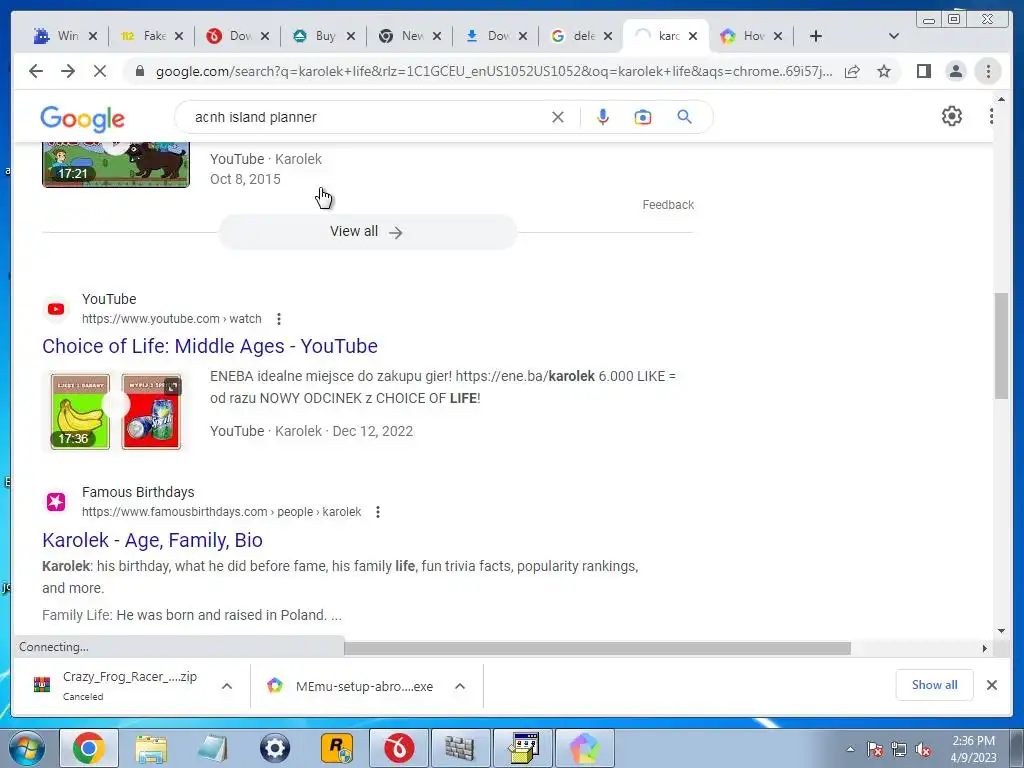Close the 'Buy' tab
The height and width of the screenshot is (768, 1024).
(x=350, y=36)
